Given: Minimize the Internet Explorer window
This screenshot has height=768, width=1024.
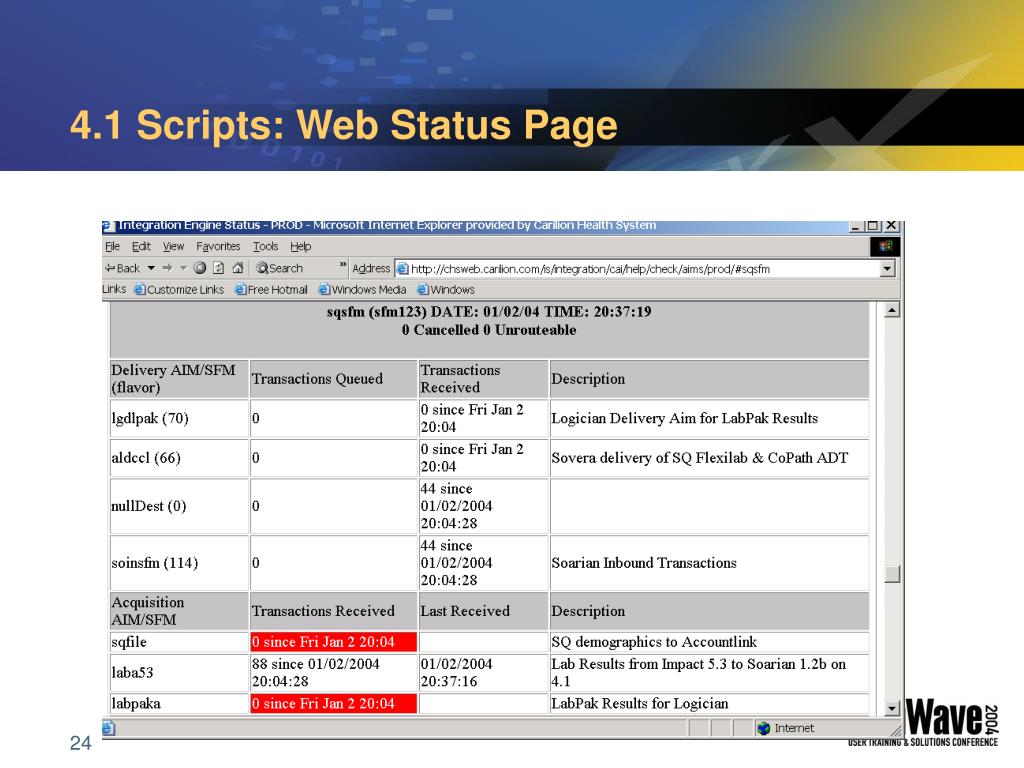Looking at the screenshot, I should pos(856,226).
